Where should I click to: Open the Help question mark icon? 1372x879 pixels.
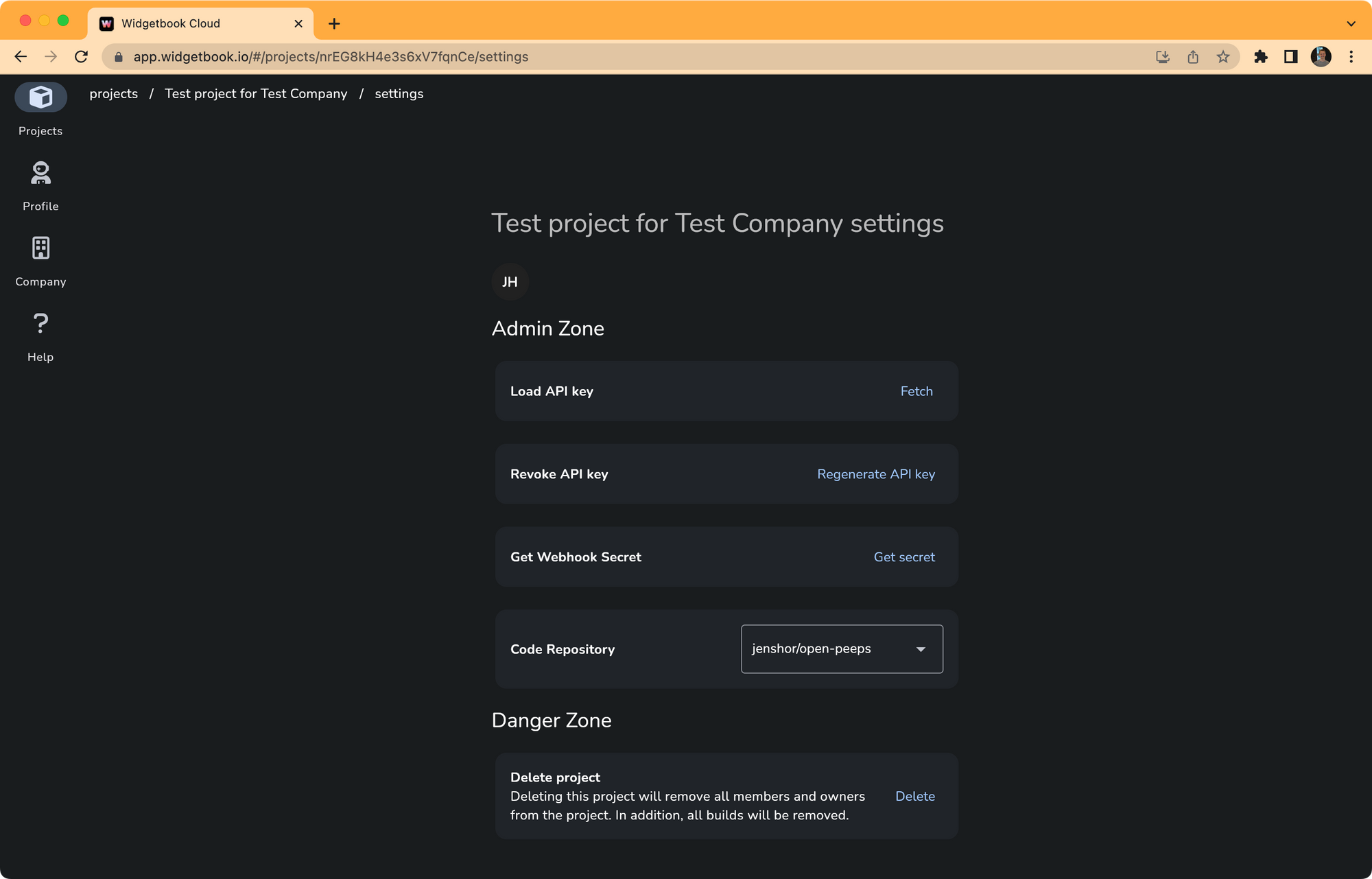click(40, 323)
